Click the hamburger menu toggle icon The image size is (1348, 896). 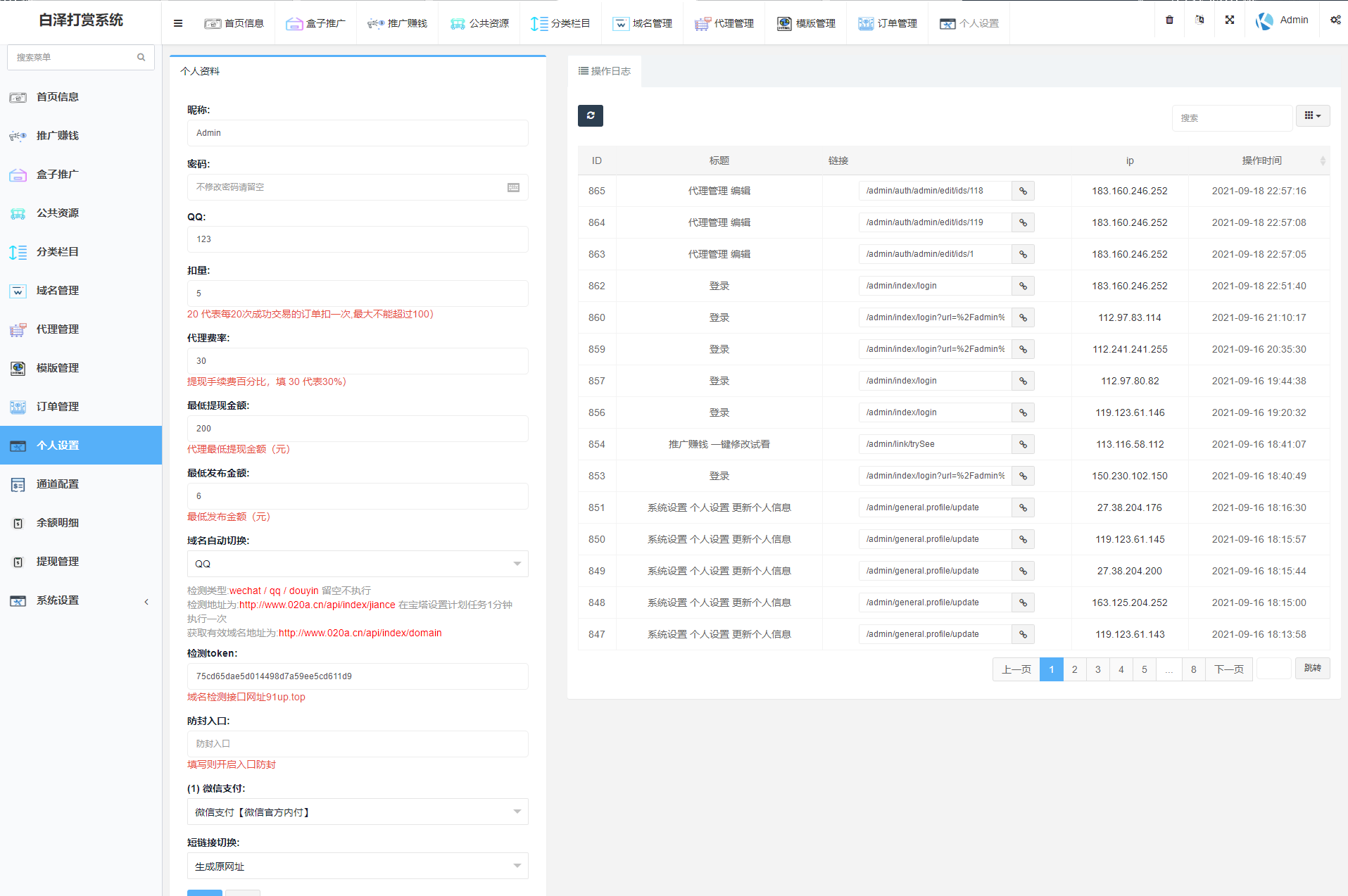coord(178,23)
